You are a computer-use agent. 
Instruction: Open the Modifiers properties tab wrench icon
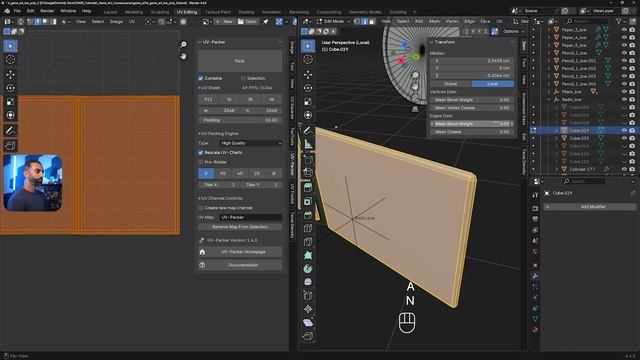pyautogui.click(x=535, y=276)
